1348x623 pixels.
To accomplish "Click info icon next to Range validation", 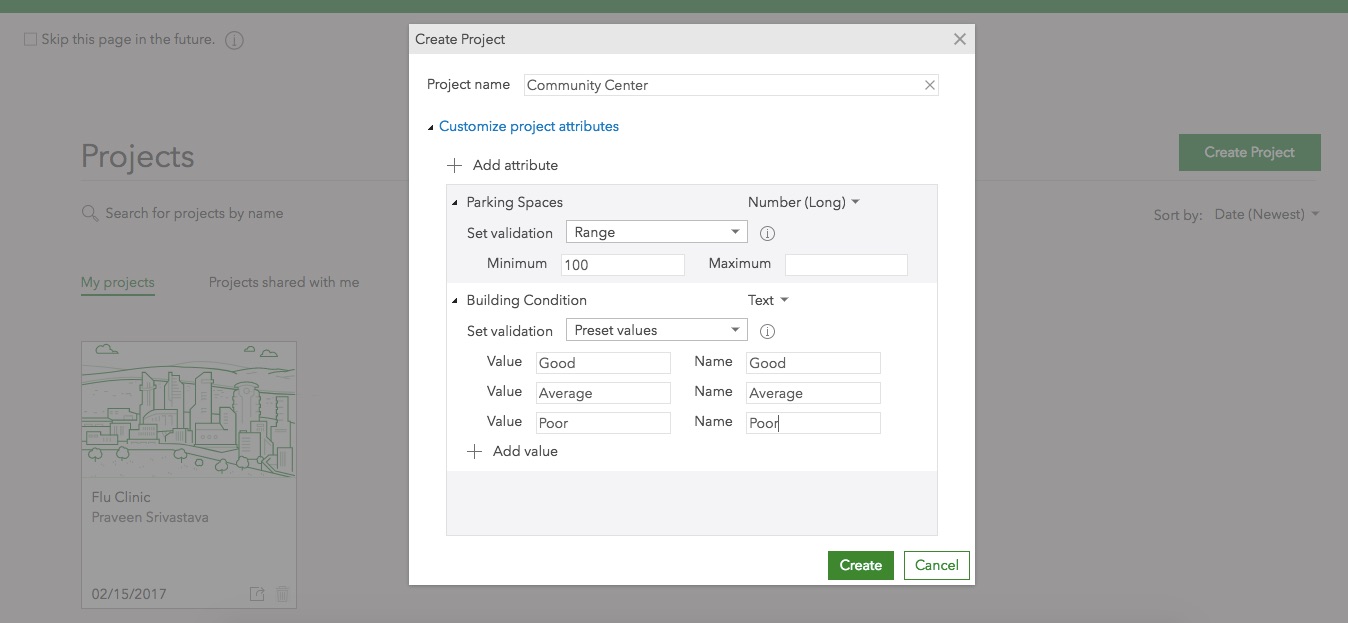I will (x=768, y=233).
